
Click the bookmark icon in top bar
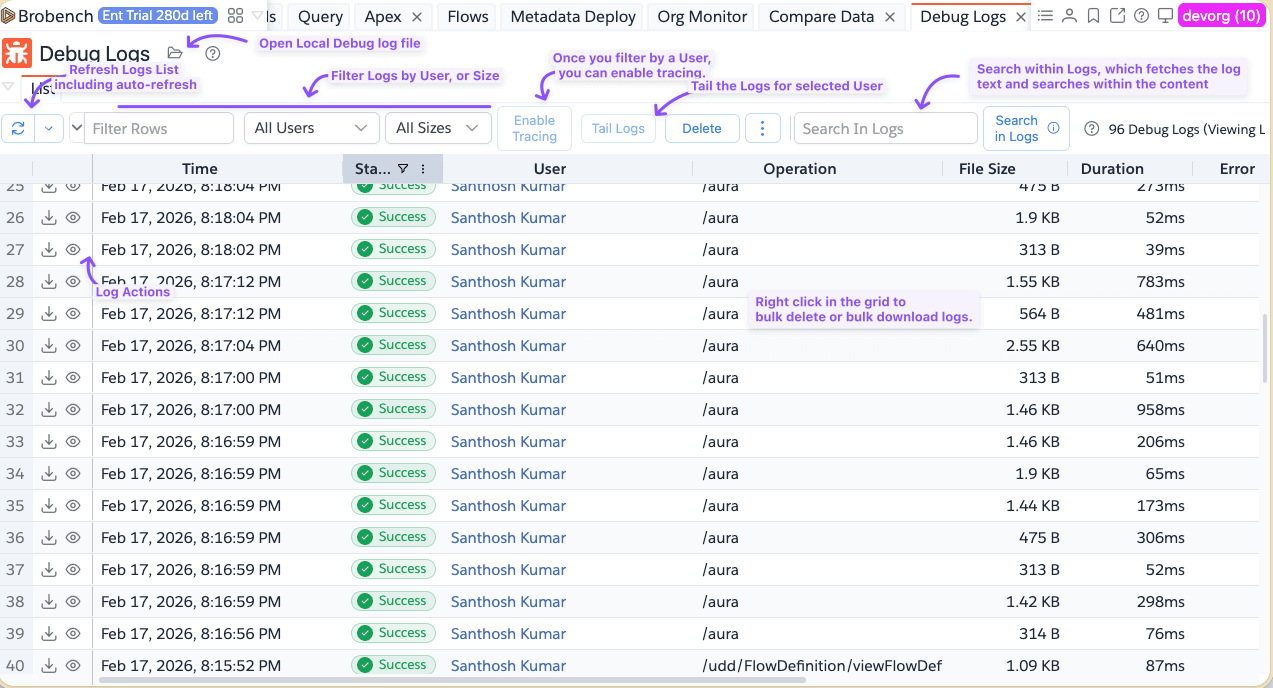(1093, 16)
